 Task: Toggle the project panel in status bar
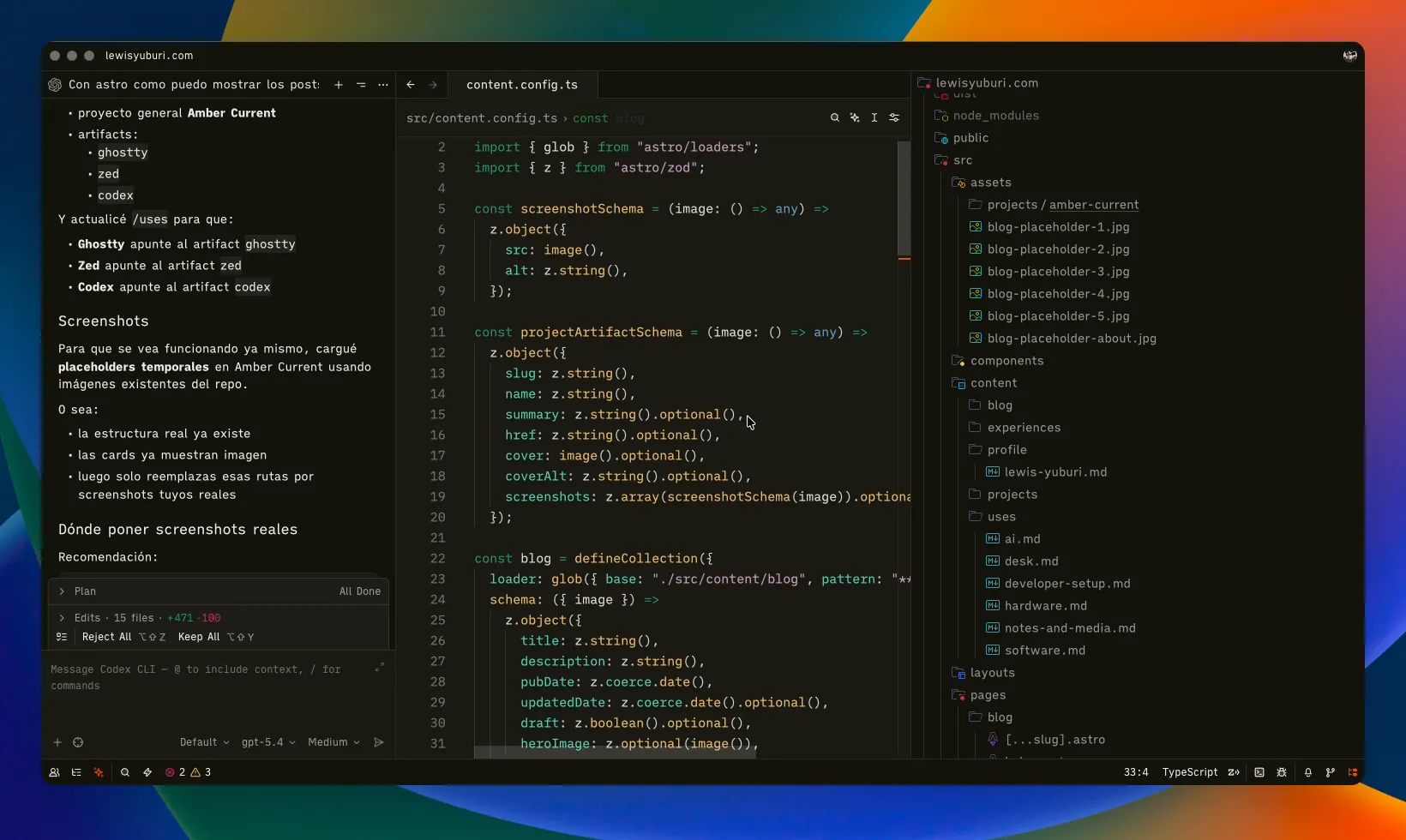[x=1353, y=772]
